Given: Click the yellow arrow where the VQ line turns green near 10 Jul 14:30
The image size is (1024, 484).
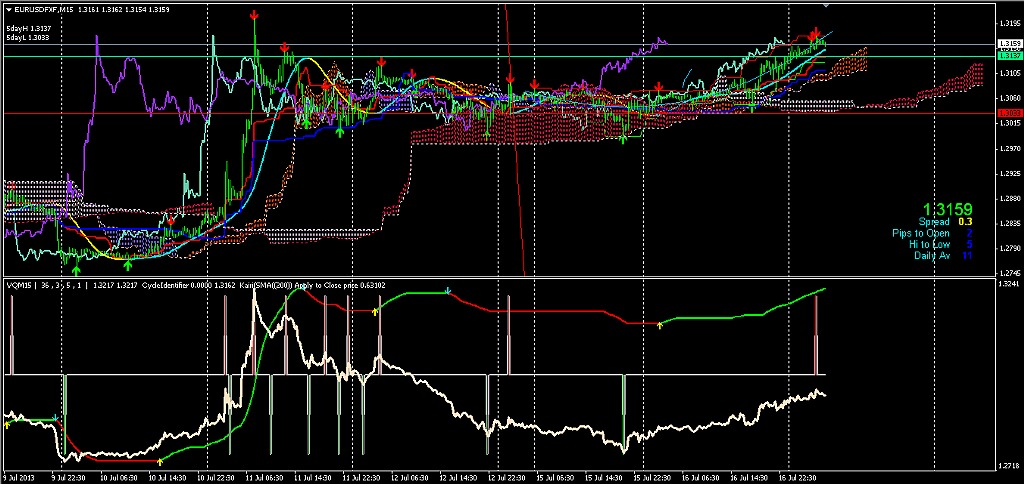Looking at the screenshot, I should pos(160,461).
